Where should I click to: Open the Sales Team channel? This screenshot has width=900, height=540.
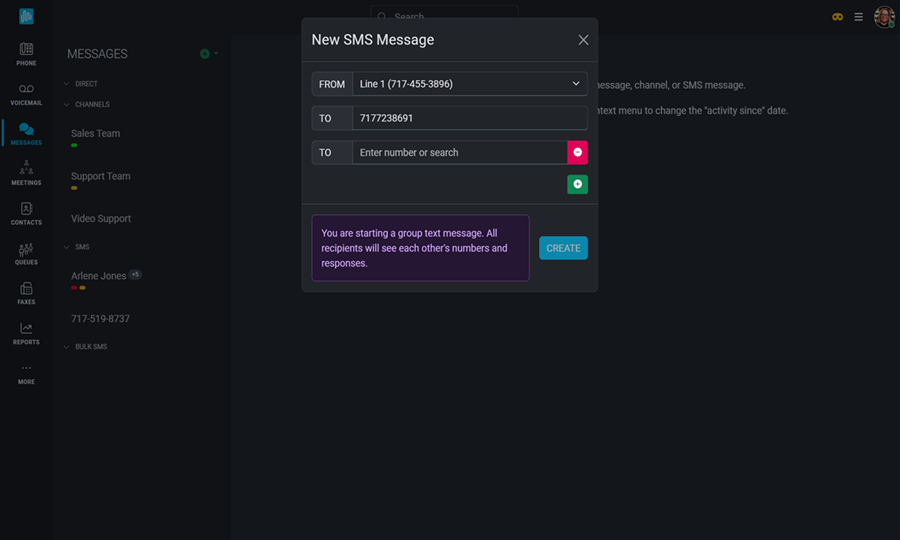tap(96, 134)
